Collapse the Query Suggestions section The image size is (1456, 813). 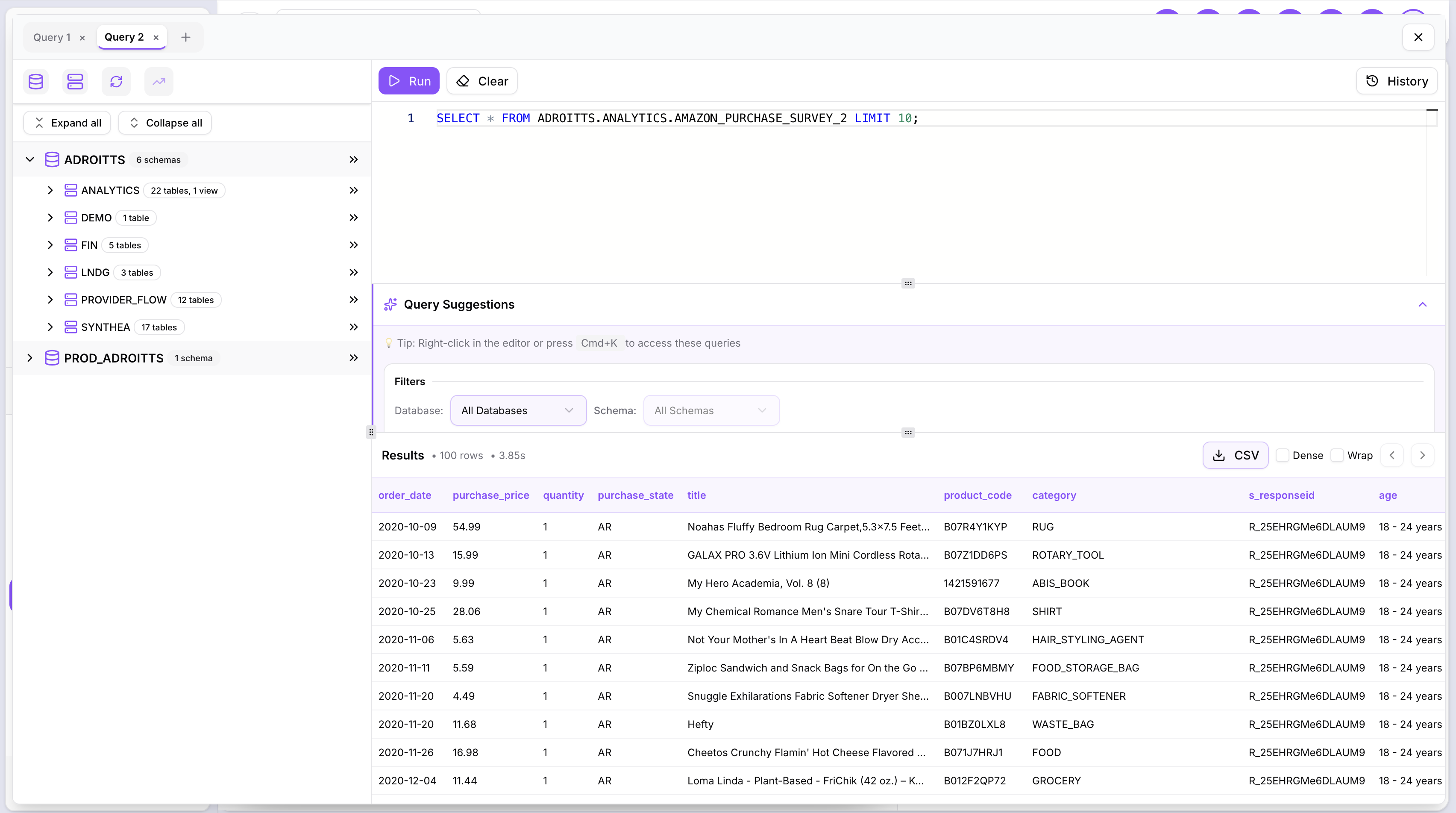click(x=1423, y=305)
